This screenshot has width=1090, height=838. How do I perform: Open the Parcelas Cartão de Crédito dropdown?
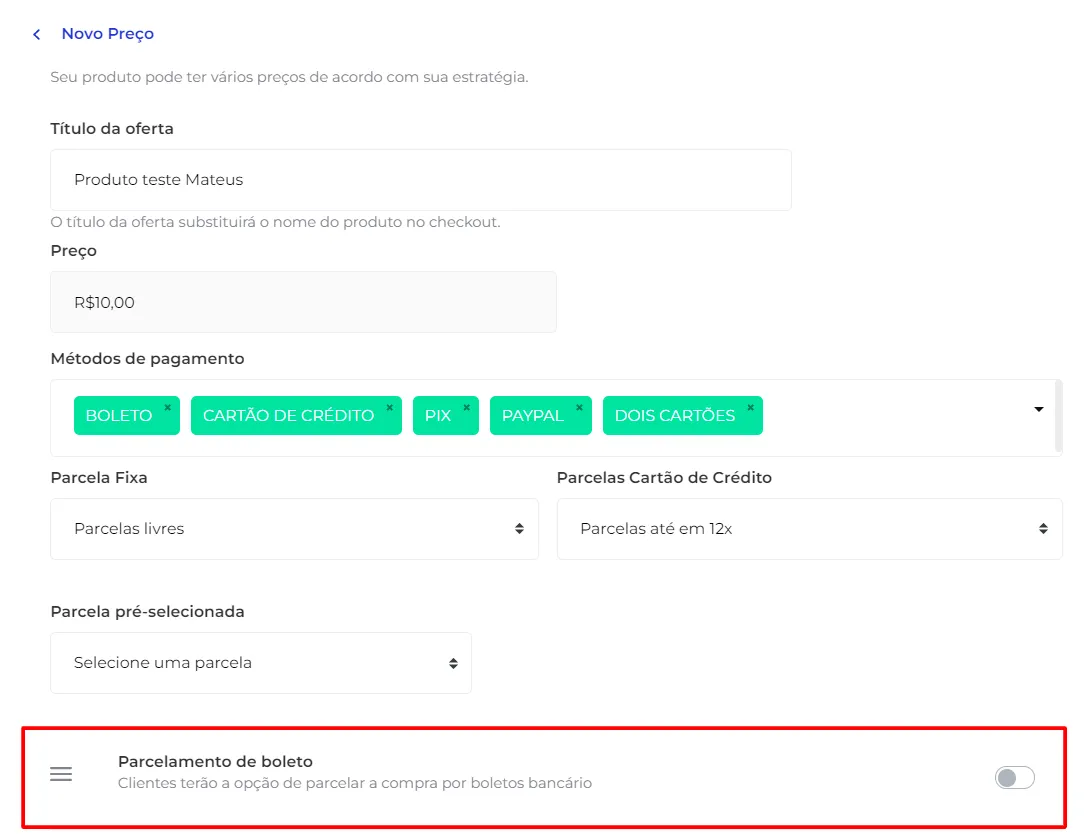coord(809,529)
